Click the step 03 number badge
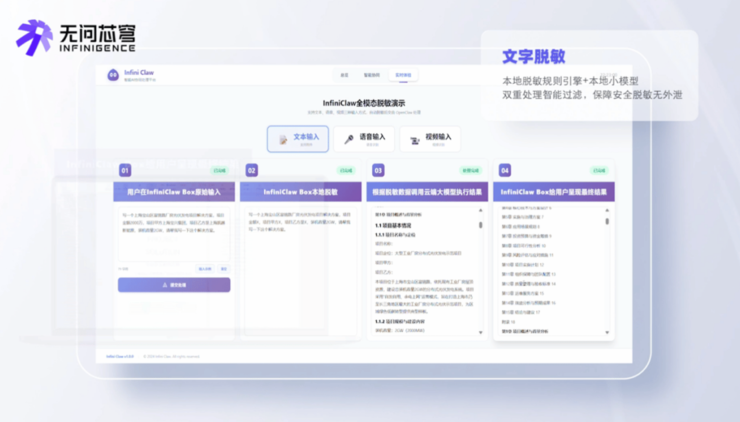The image size is (740, 422). (x=378, y=171)
